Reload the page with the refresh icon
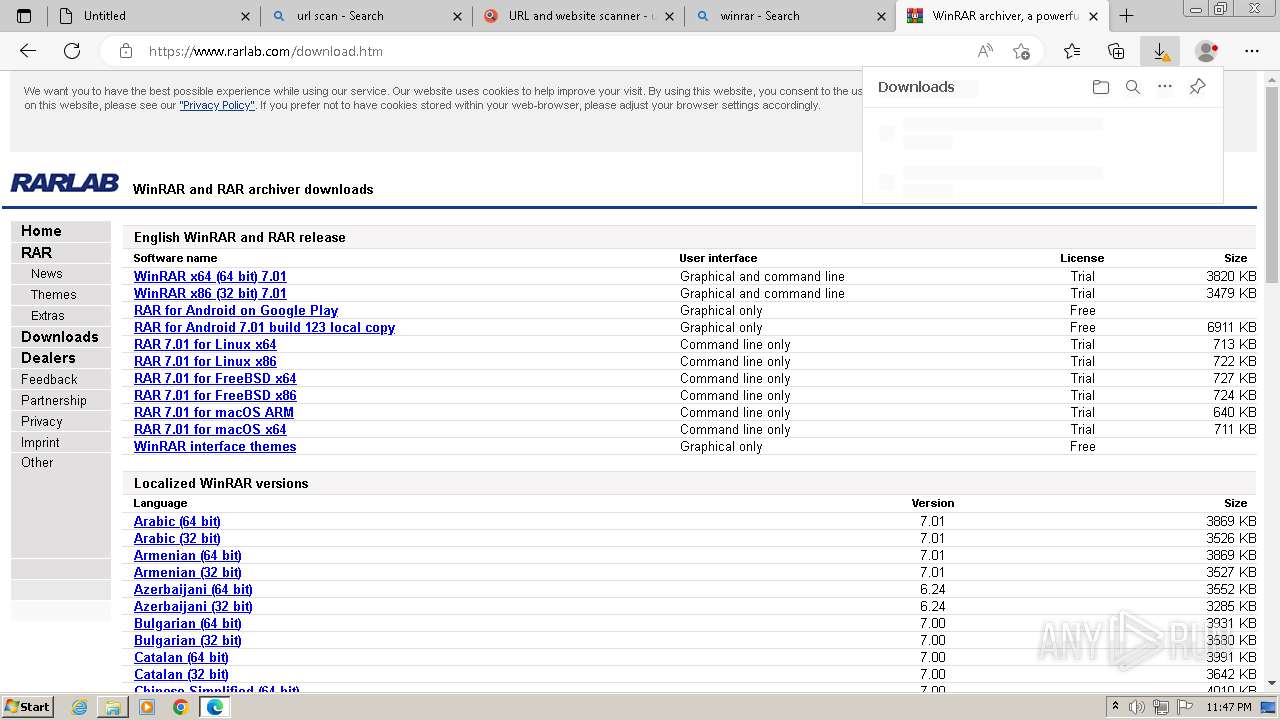 72,51
